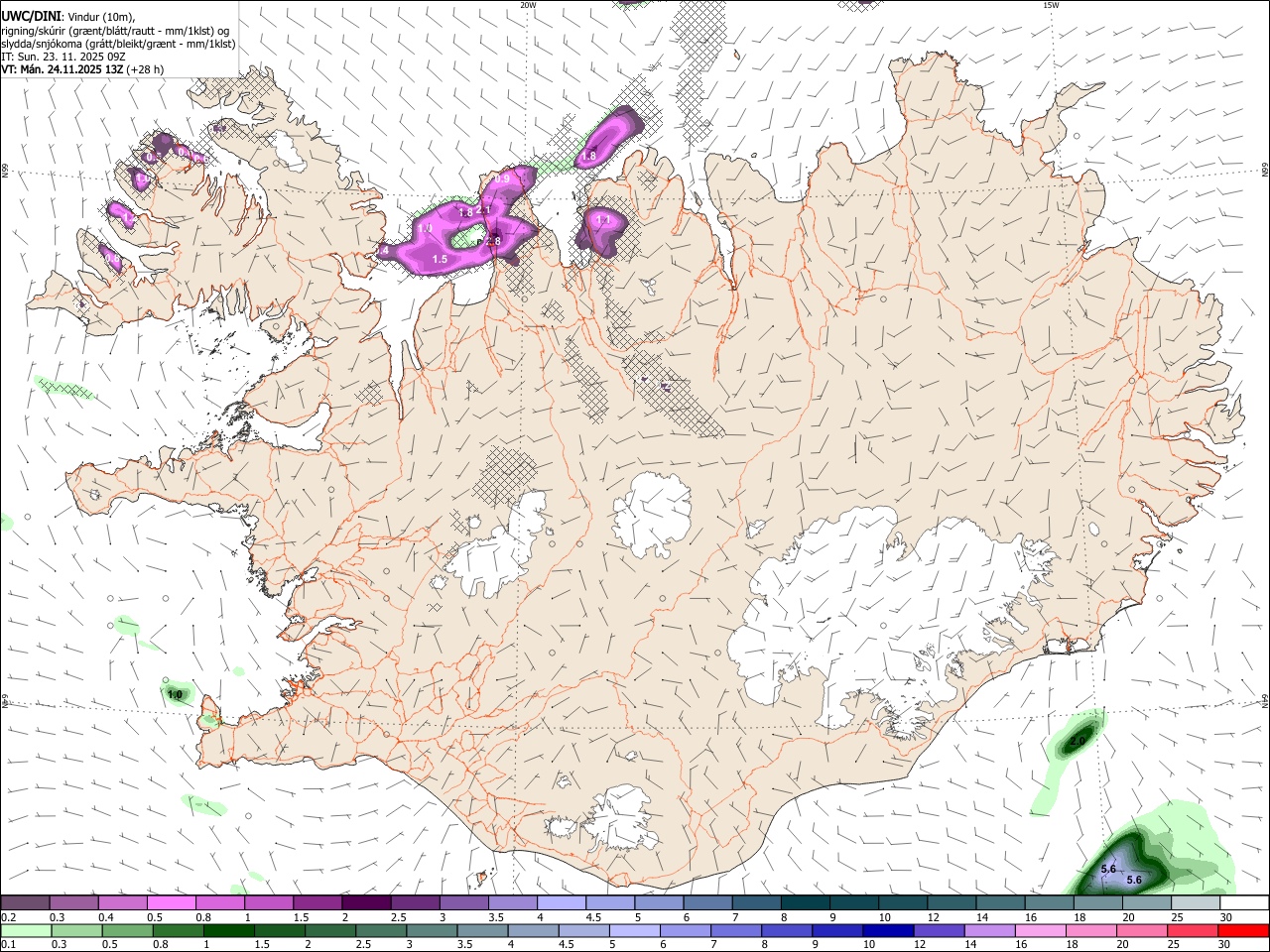Click the 2.0 rainfall label off the southeast coast
1270x952 pixels.
point(1079,741)
